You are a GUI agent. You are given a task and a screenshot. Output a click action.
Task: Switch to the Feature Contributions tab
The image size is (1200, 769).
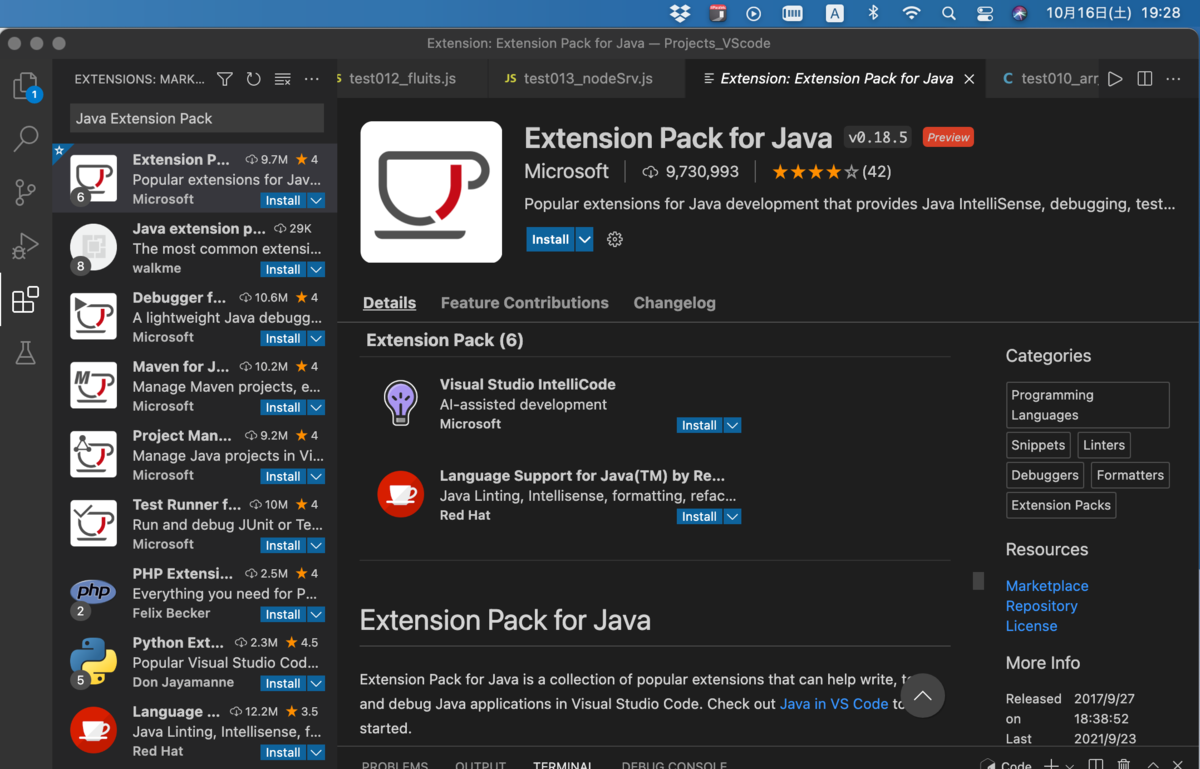(x=524, y=302)
